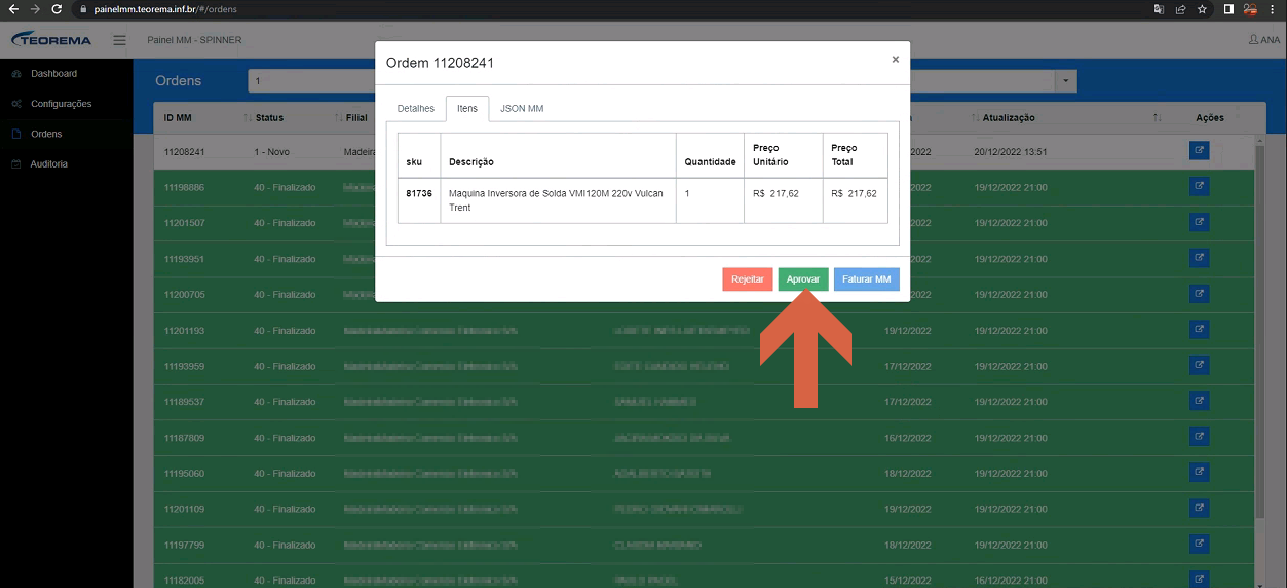Open actions for order 11198886

pos(1199,187)
